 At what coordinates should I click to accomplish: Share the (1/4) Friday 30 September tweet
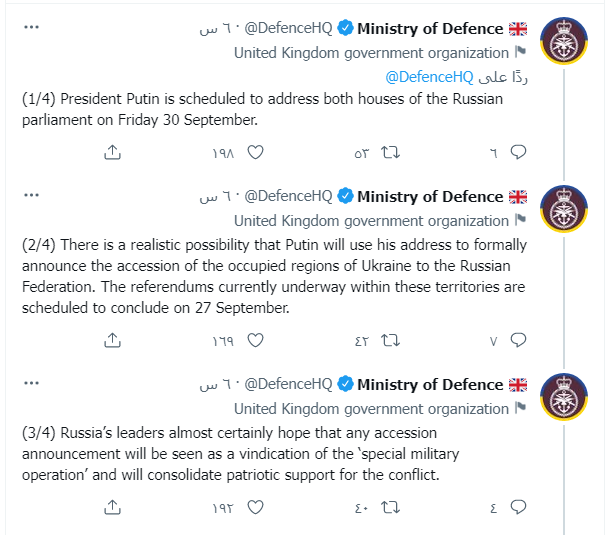(113, 152)
